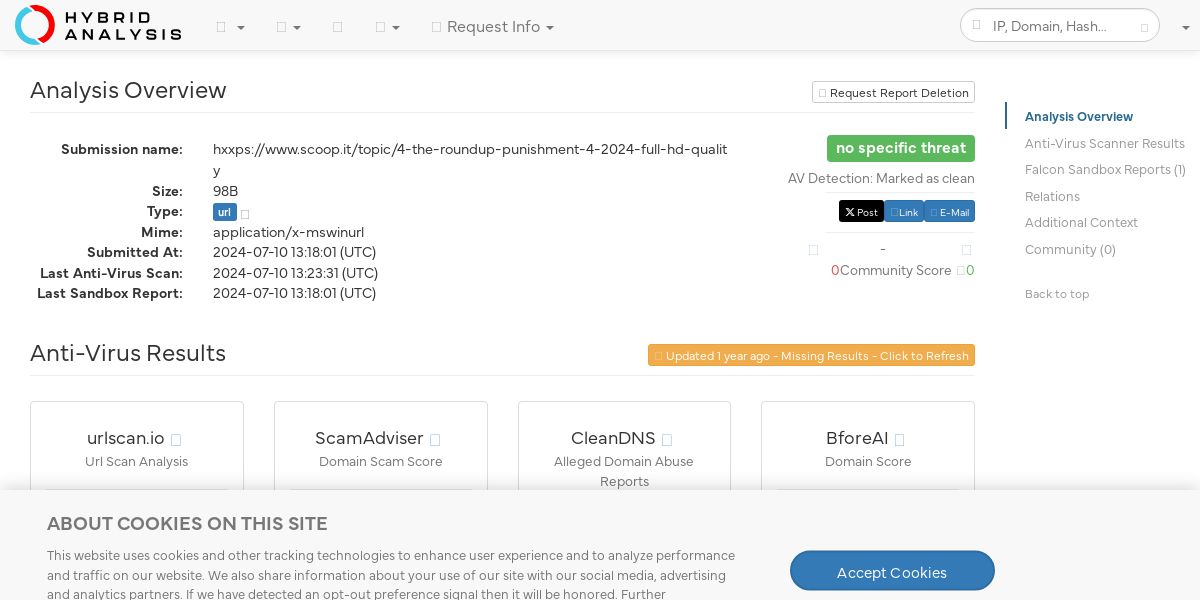Click the Hybrid Analysis logo
Viewport: 1200px width, 600px height.
tap(98, 25)
